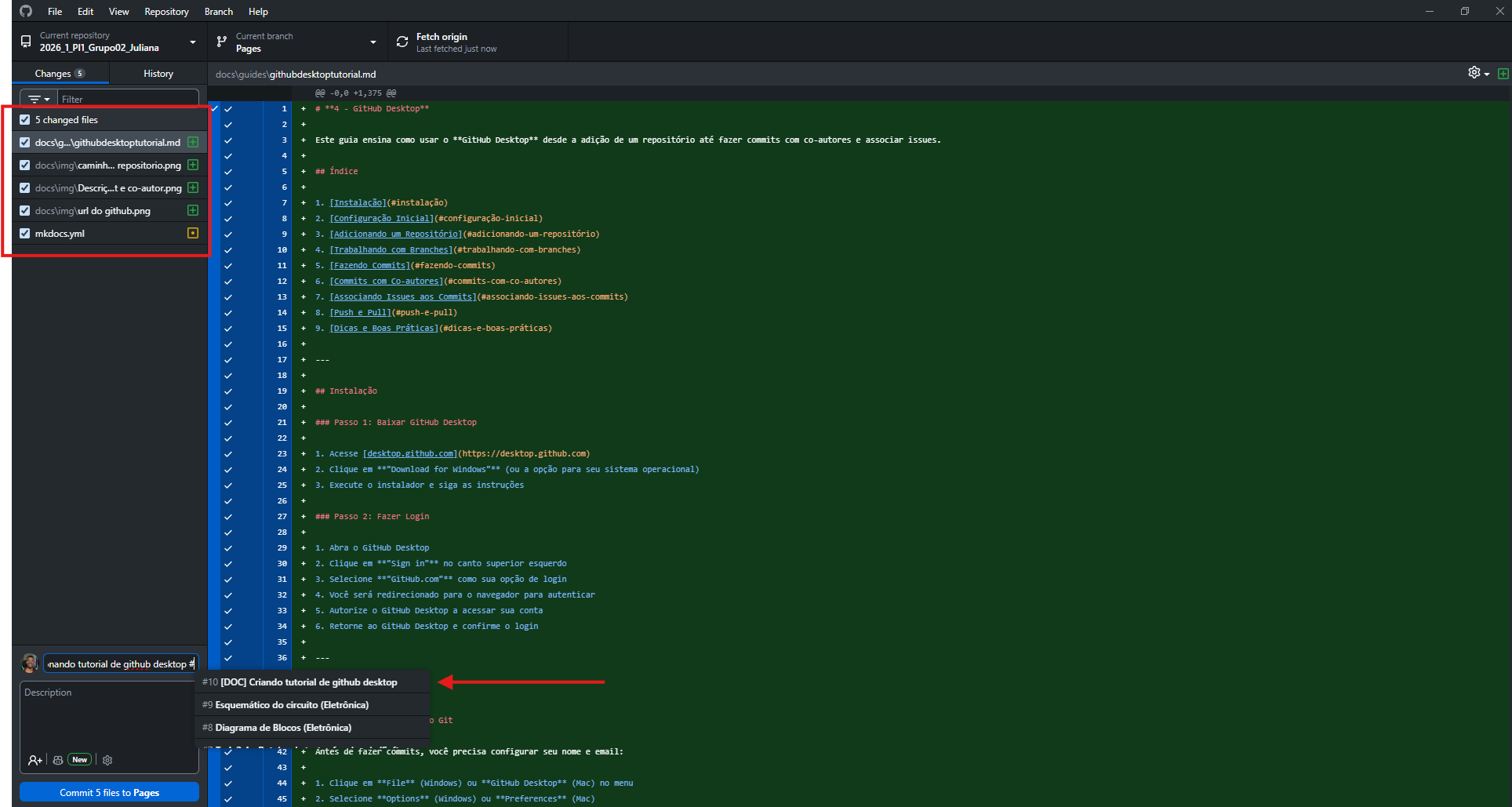Open the Help menu
This screenshot has height=807, width=1512.
tap(258, 12)
